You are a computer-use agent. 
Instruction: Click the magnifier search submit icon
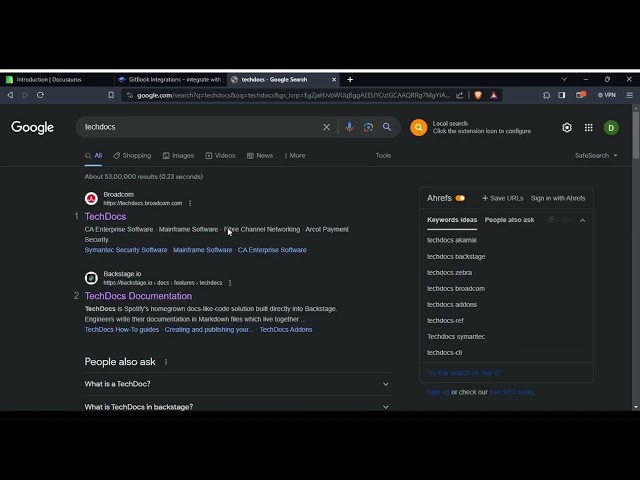(x=387, y=127)
